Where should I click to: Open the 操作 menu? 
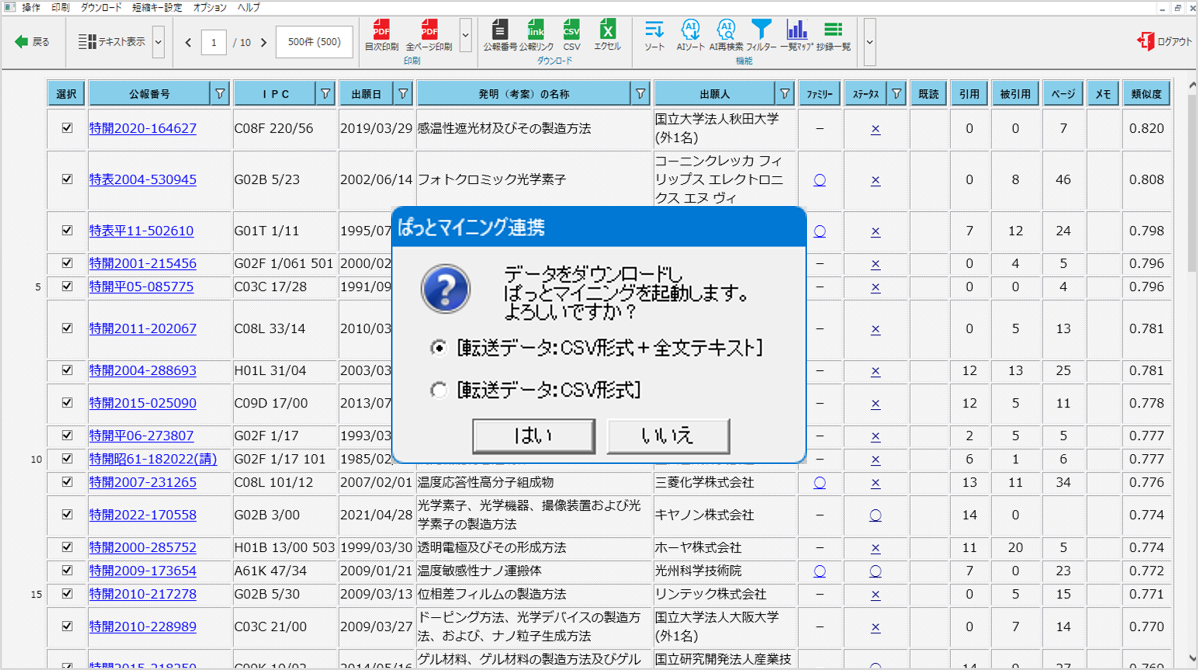coord(31,7)
